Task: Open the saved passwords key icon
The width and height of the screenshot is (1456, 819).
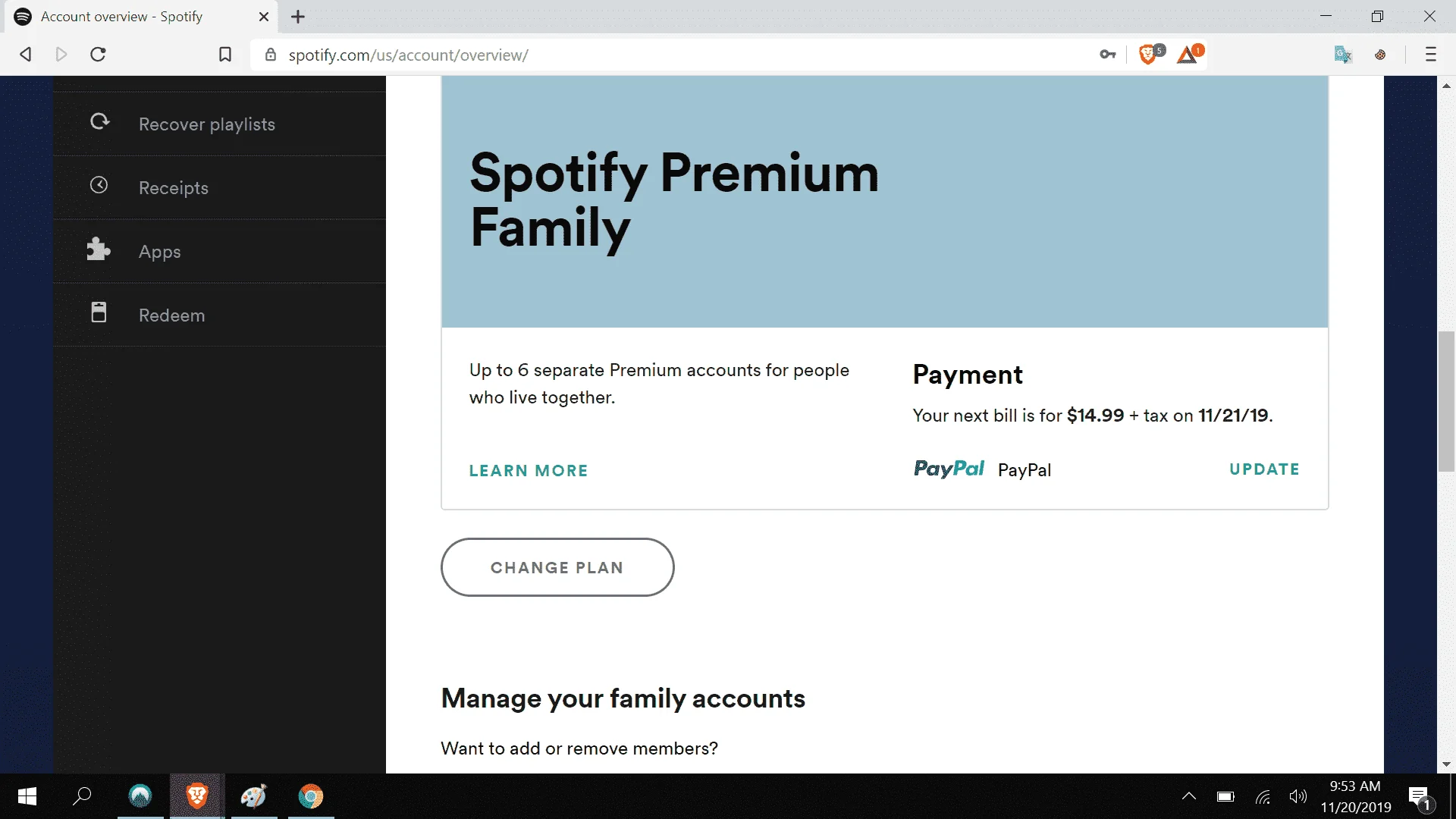Action: tap(1108, 55)
